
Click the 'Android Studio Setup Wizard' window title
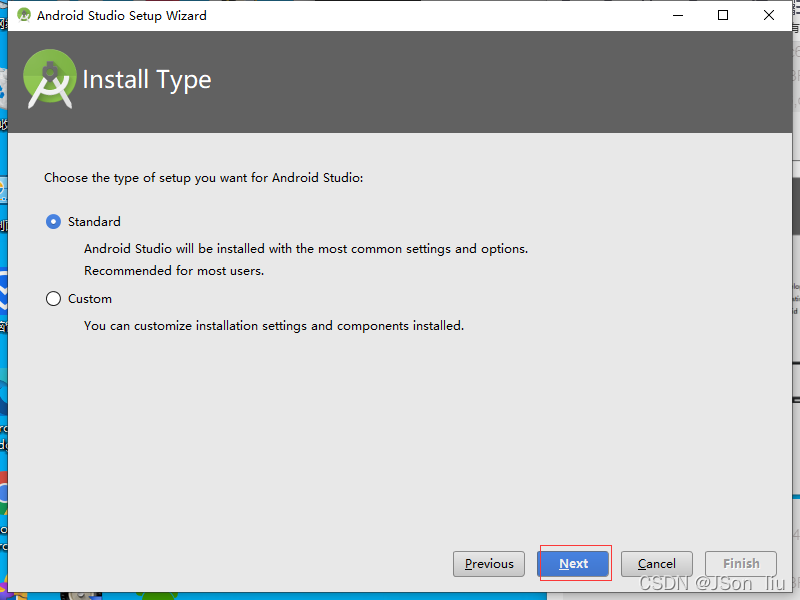122,16
